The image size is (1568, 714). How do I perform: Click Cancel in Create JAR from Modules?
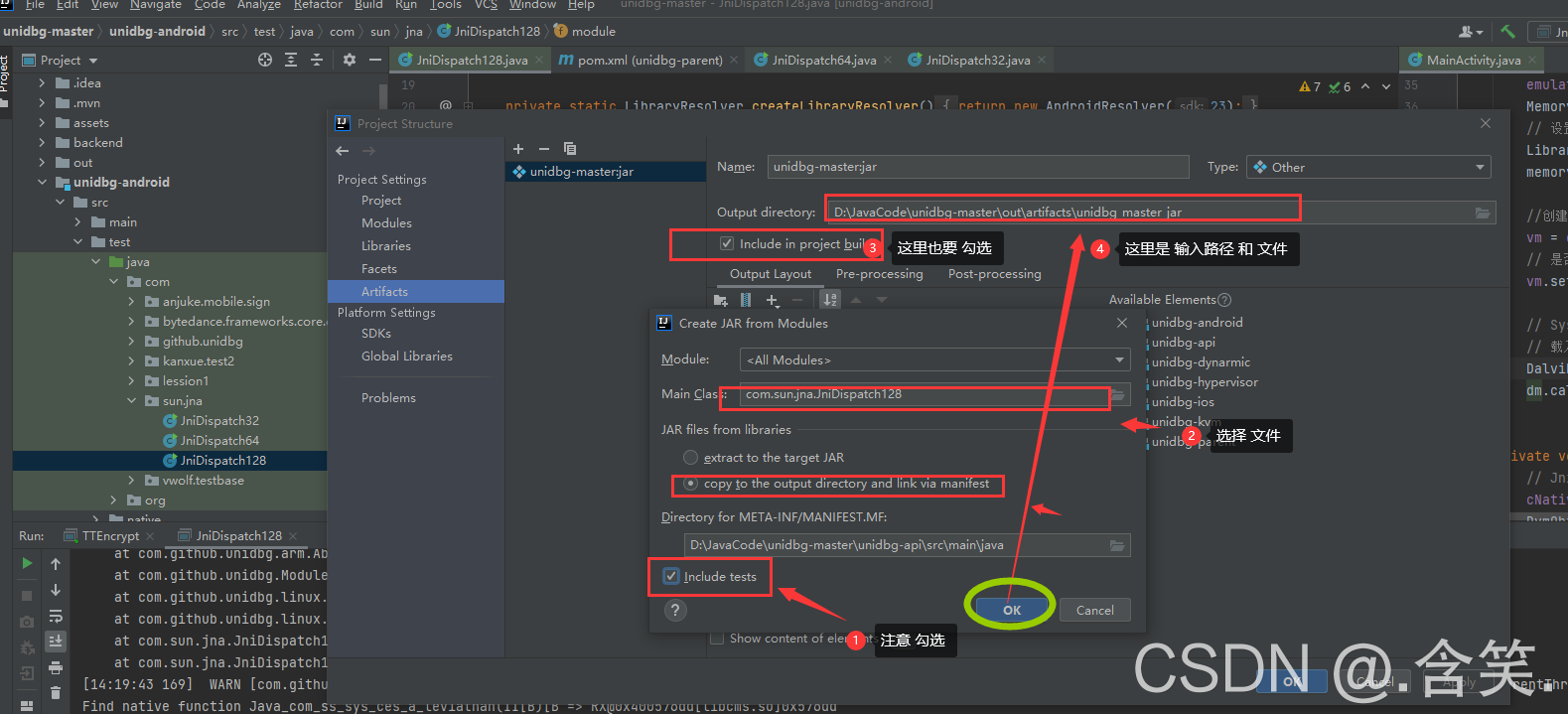1095,610
